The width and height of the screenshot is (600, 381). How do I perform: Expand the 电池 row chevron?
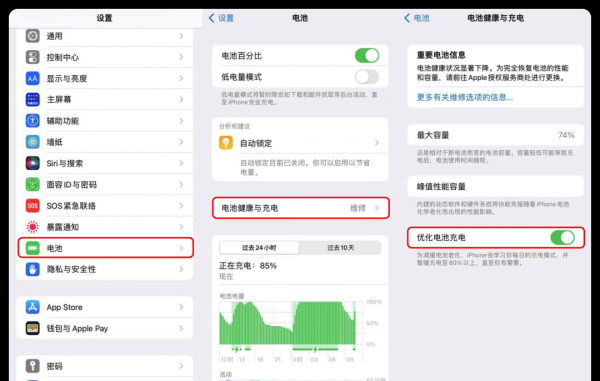click(x=181, y=248)
